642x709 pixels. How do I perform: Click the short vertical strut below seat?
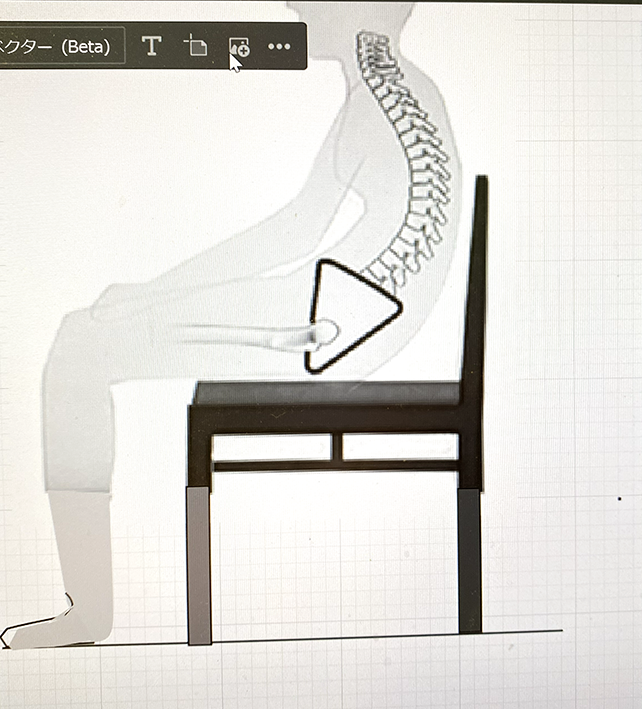pyautogui.click(x=337, y=446)
